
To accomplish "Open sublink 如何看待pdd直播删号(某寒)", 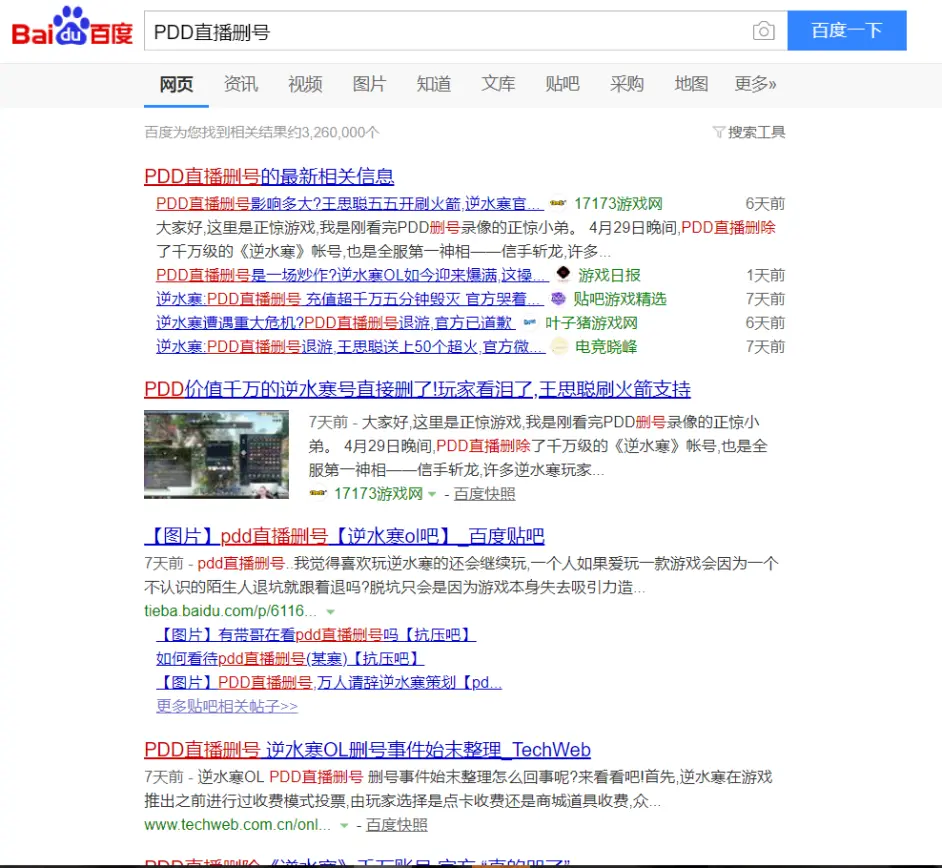I will (x=290, y=658).
